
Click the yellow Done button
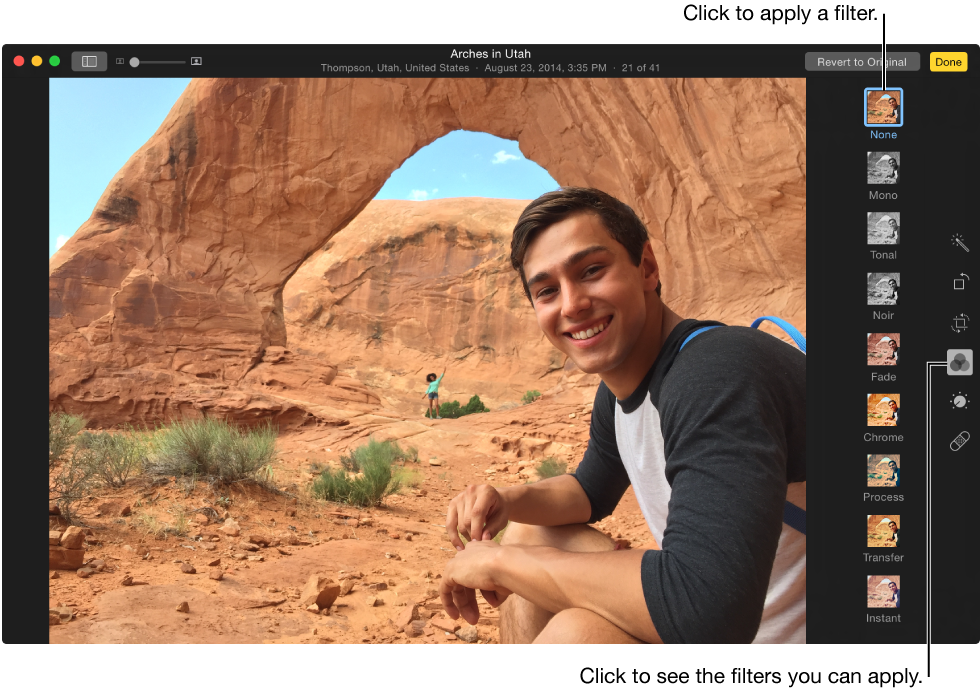pyautogui.click(x=948, y=62)
